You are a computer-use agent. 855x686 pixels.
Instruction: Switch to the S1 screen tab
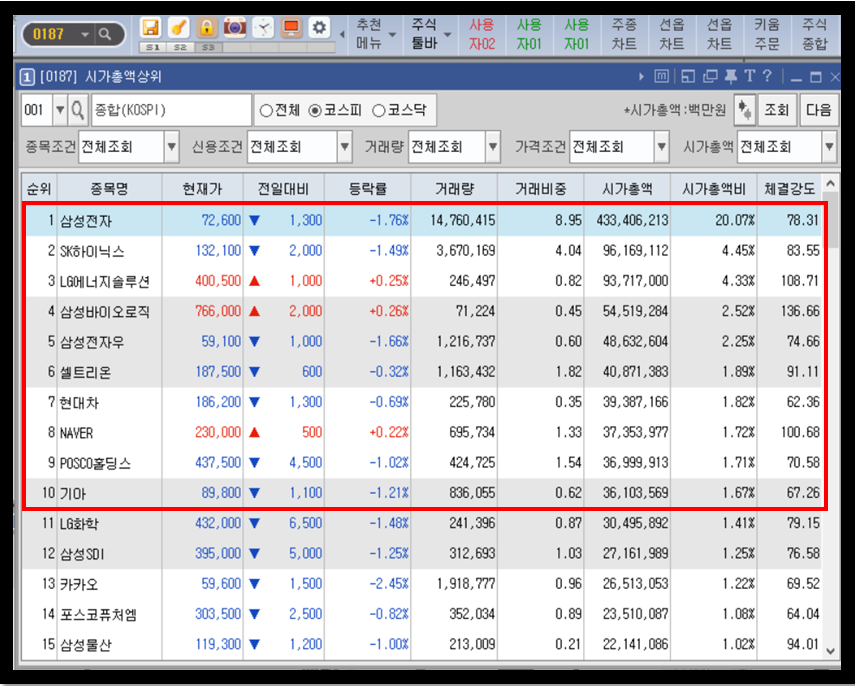pyautogui.click(x=153, y=48)
